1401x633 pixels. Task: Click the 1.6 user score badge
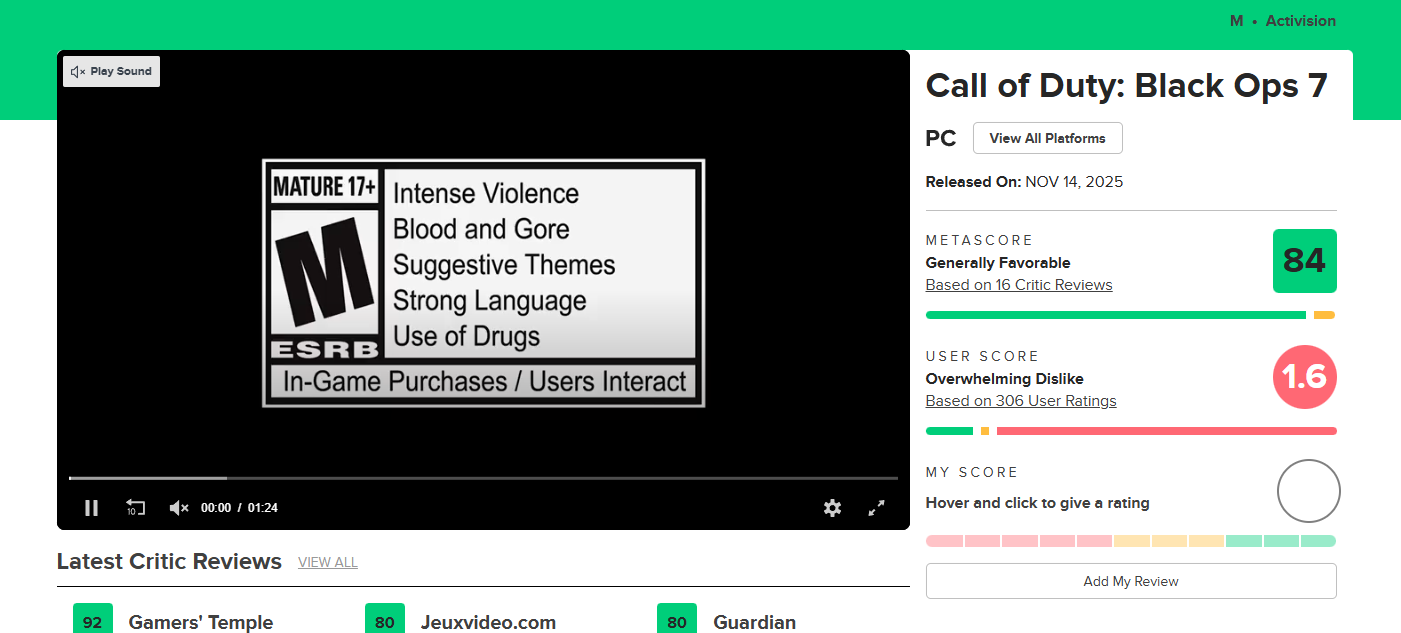(1304, 377)
